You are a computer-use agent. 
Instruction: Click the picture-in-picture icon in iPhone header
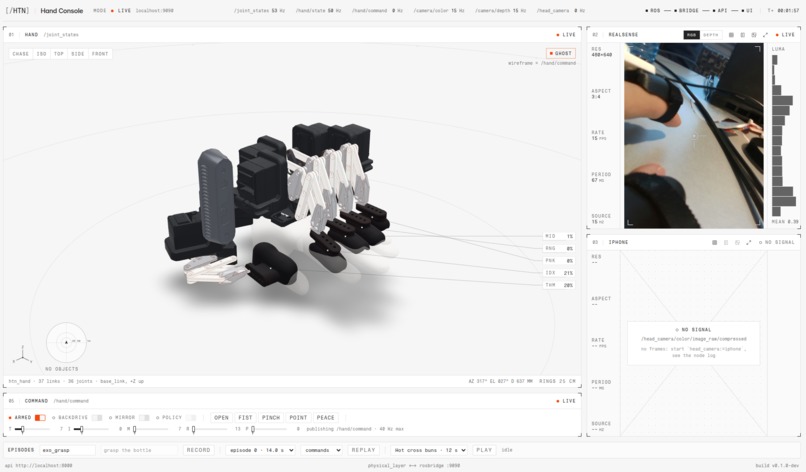[x=737, y=242]
